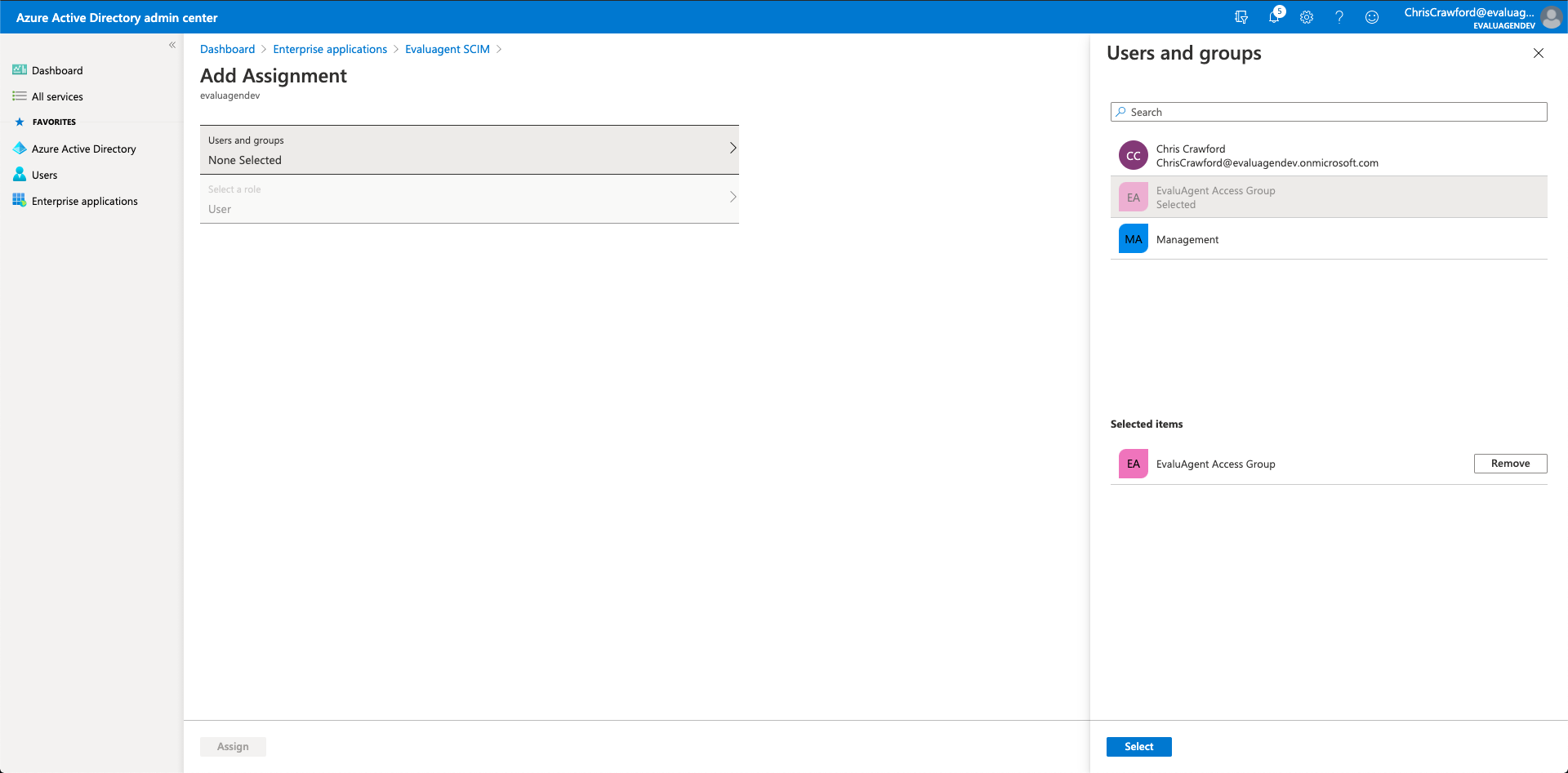Image resolution: width=1568 pixels, height=773 pixels.
Task: Close the Users and groups panel
Action: click(1539, 53)
